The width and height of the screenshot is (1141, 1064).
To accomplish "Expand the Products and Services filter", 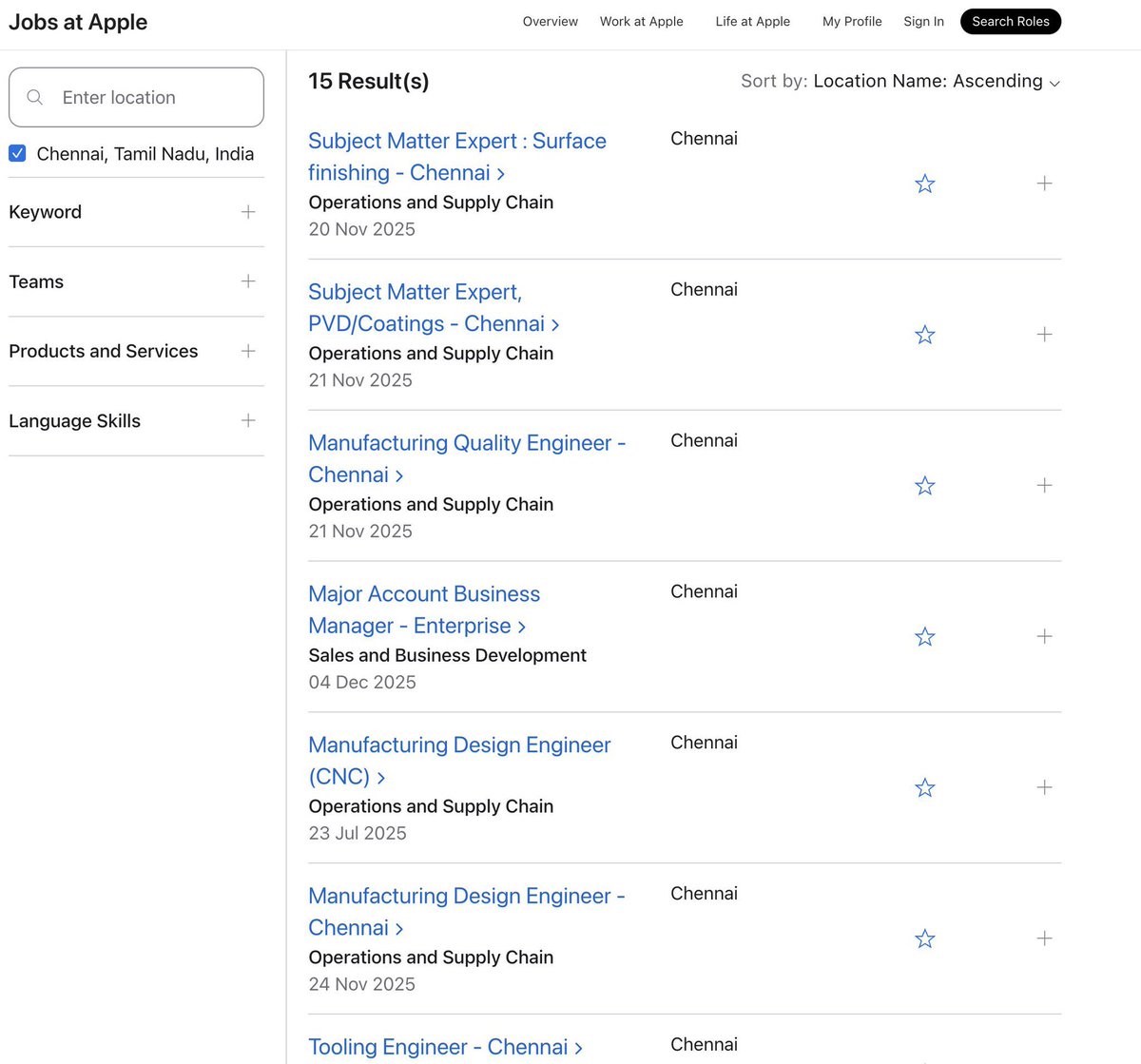I will 136,351.
